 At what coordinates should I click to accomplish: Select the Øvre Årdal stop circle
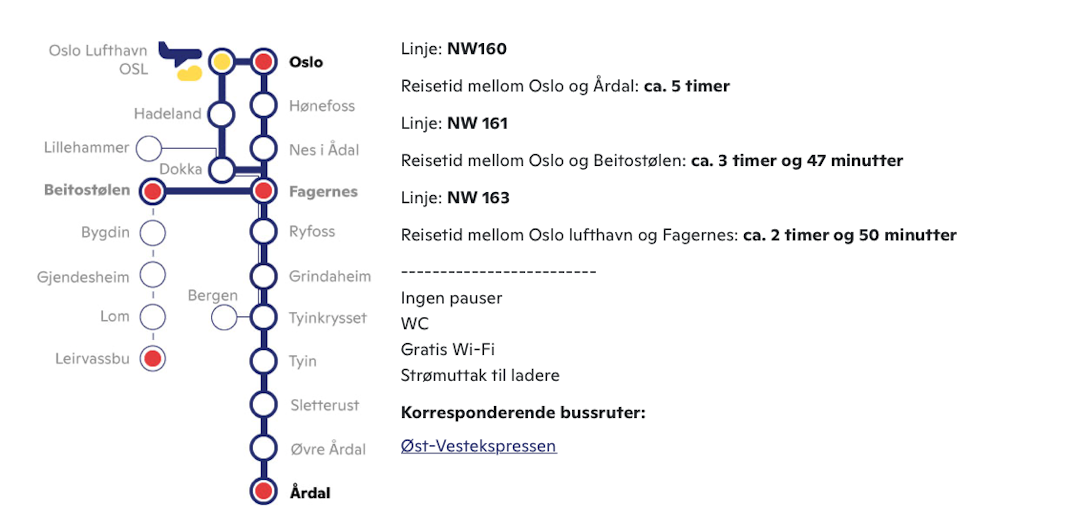tap(263, 448)
